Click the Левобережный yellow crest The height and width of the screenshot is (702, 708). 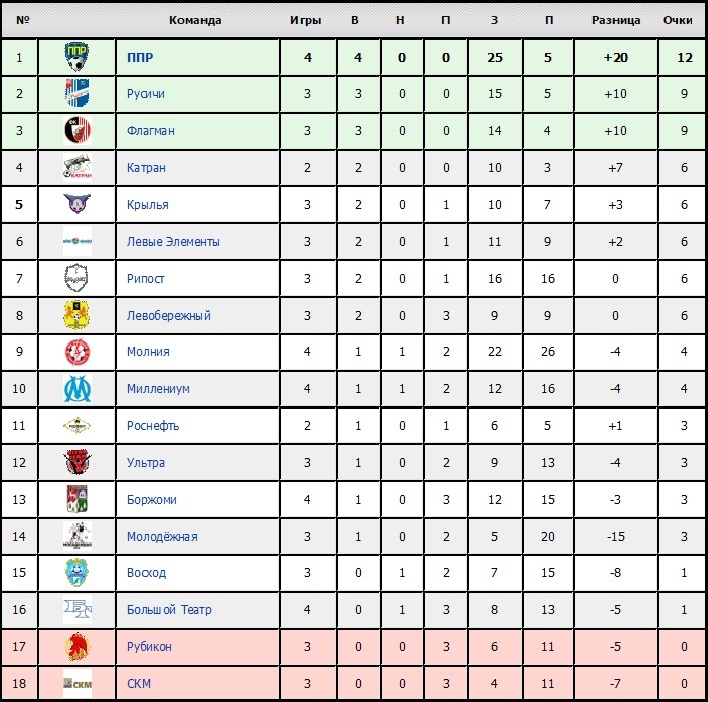pyautogui.click(x=77, y=315)
